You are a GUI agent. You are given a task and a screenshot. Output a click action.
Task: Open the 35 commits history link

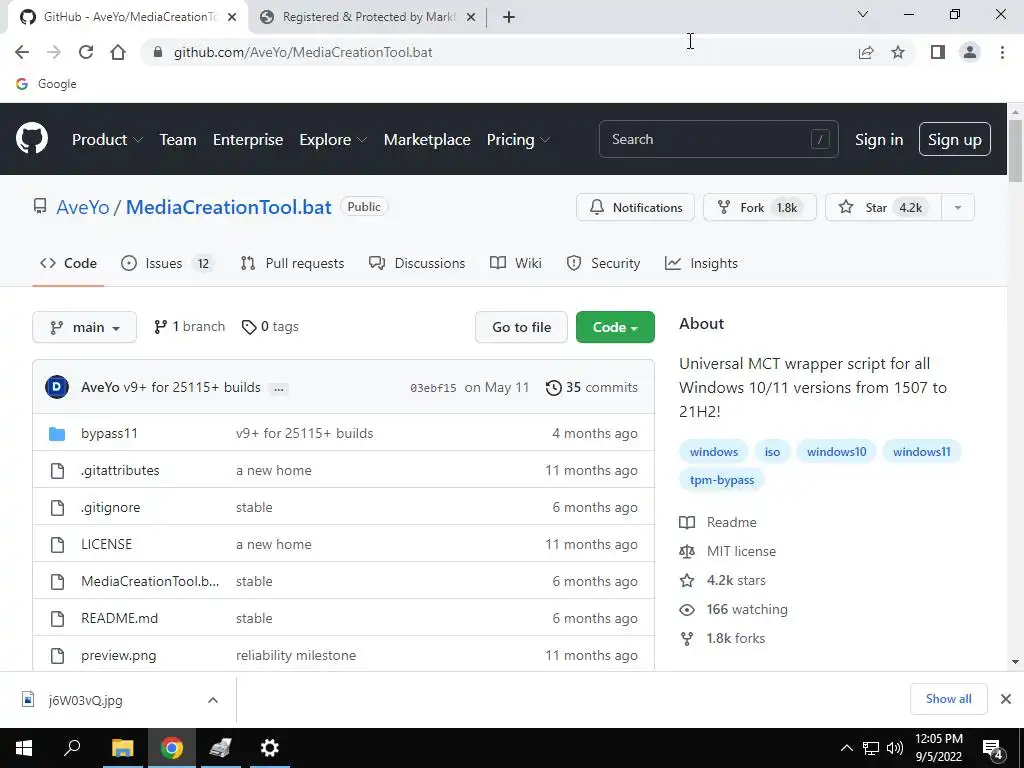(x=592, y=387)
